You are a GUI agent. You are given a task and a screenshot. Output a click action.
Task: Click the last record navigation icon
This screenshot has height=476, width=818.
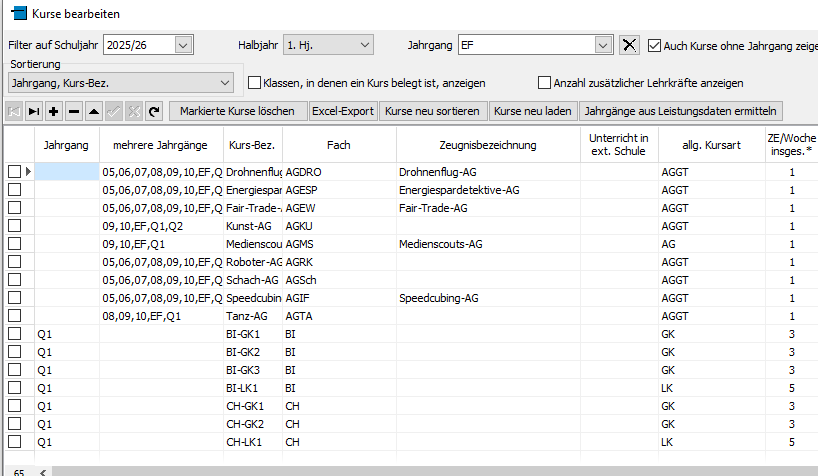(x=34, y=111)
